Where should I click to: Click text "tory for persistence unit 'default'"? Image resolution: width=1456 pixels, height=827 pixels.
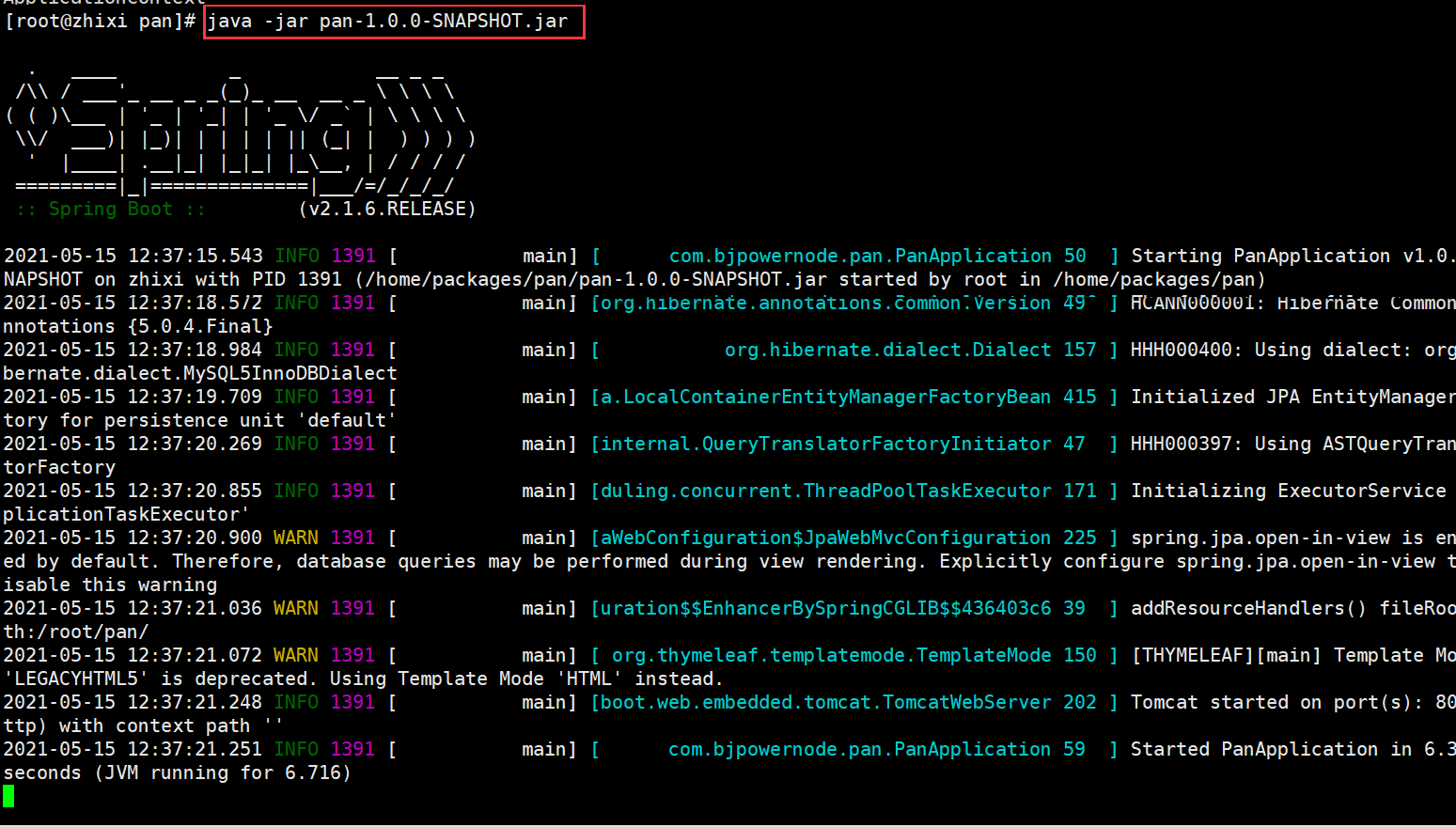coord(200,420)
